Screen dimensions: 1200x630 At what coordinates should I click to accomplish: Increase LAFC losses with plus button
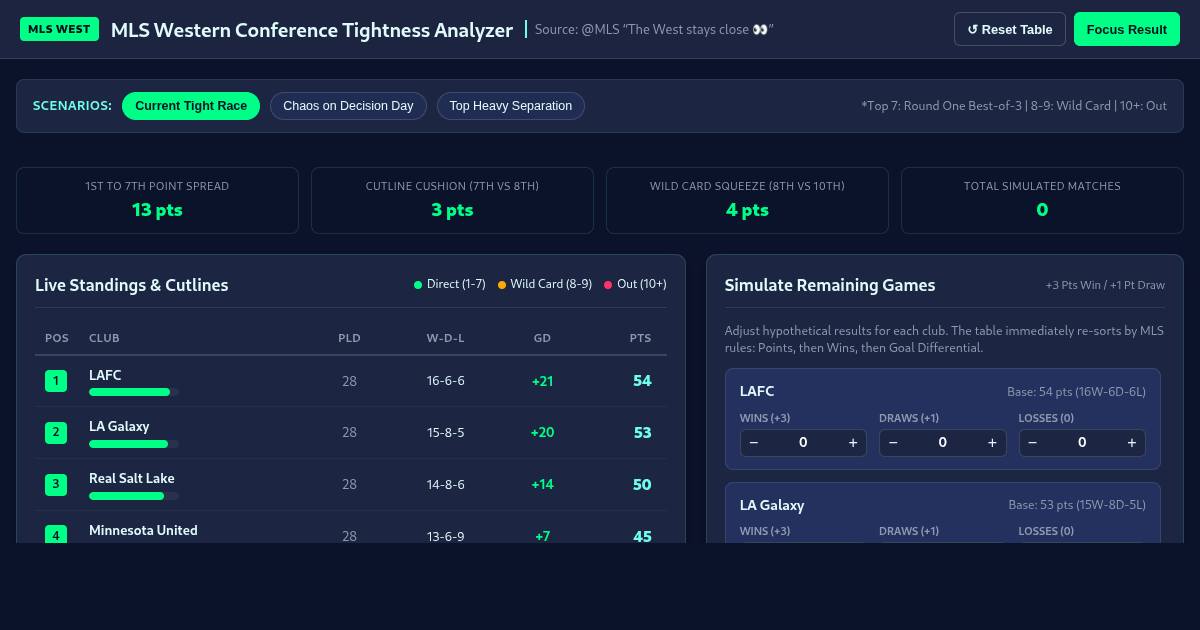[1132, 443]
